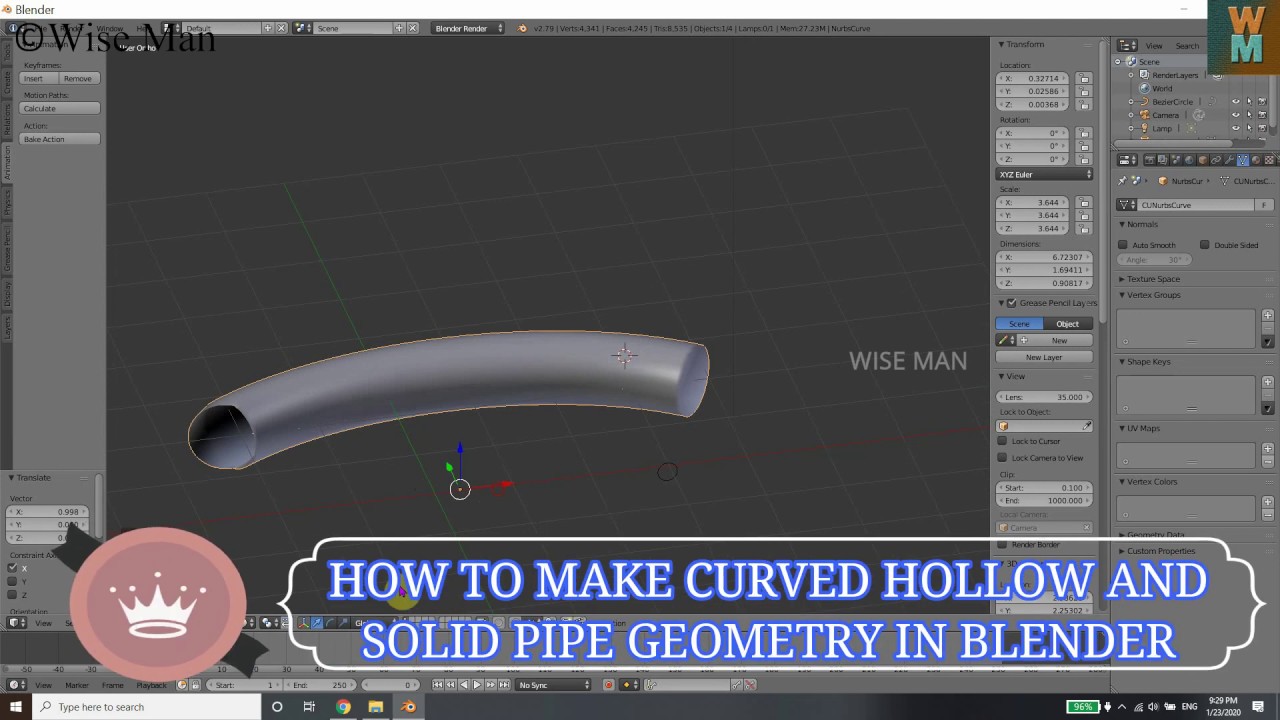1280x720 pixels.
Task: Enable the Lock Camera to View checkbox
Action: pyautogui.click(x=1003, y=458)
